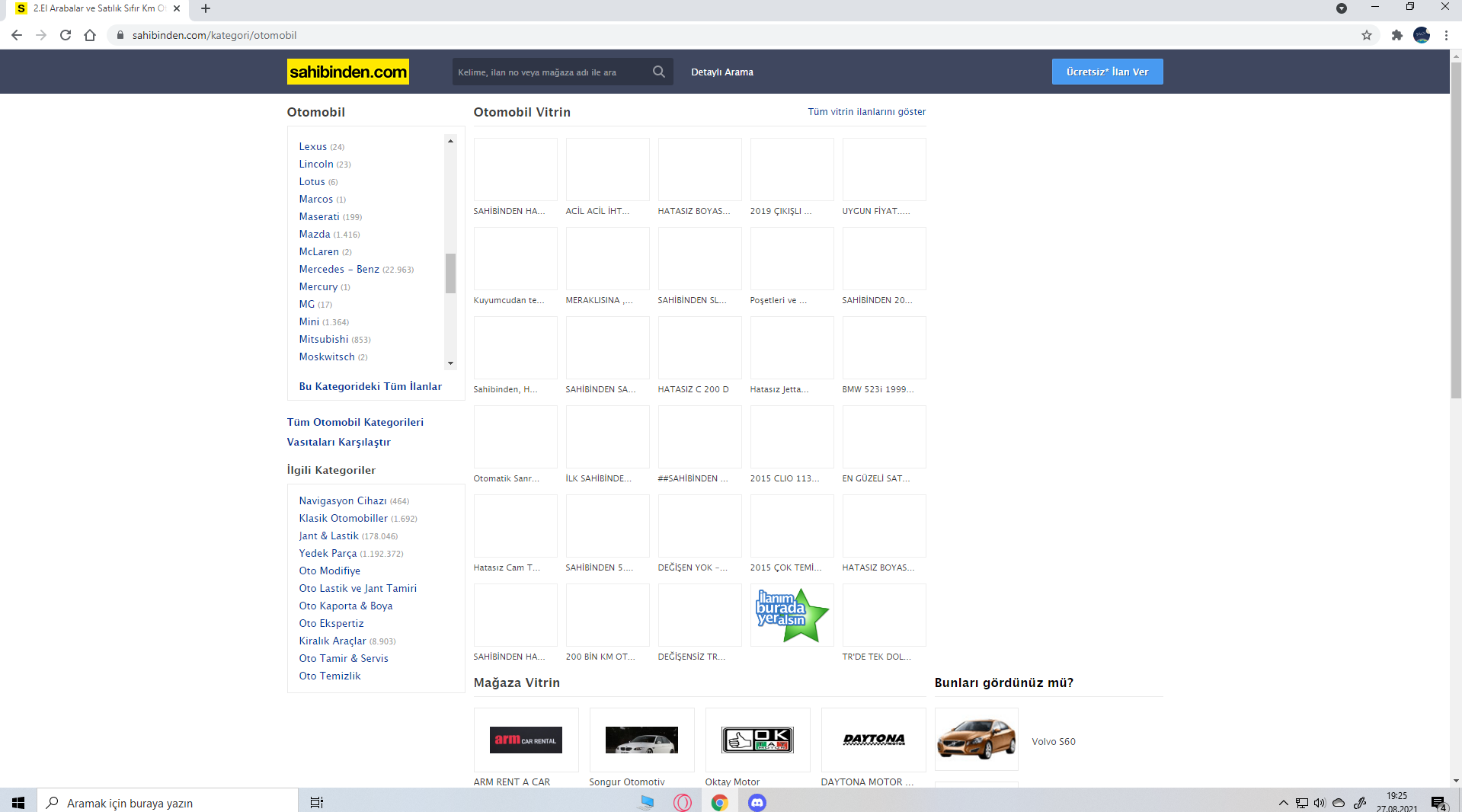The width and height of the screenshot is (1462, 812).
Task: Click the Ücretsiz İlan Ver button
Action: pyautogui.click(x=1108, y=72)
